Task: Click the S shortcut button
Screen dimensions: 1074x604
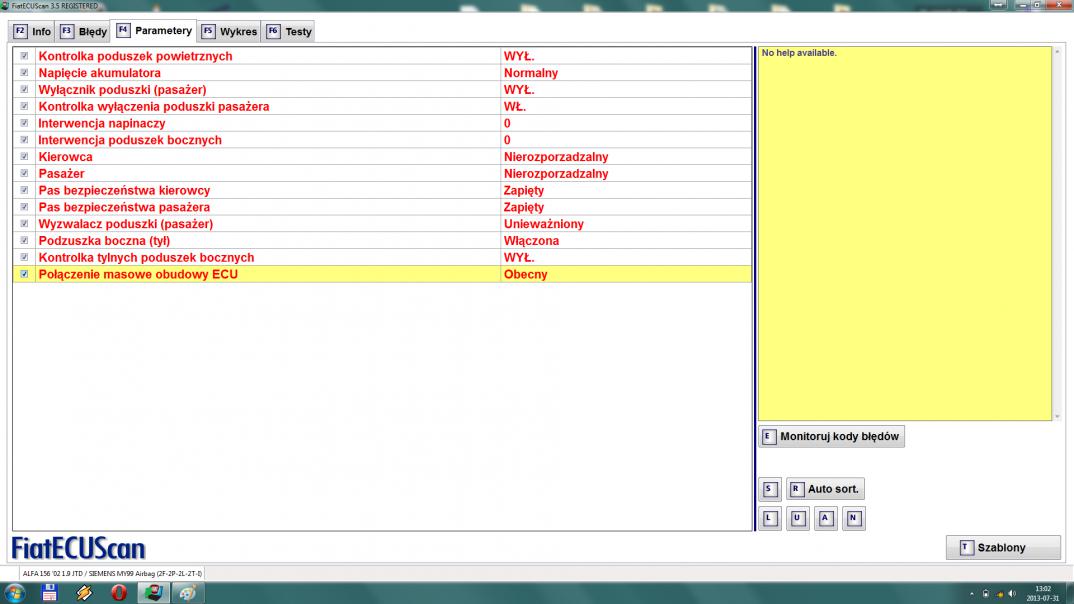Action: (x=769, y=489)
